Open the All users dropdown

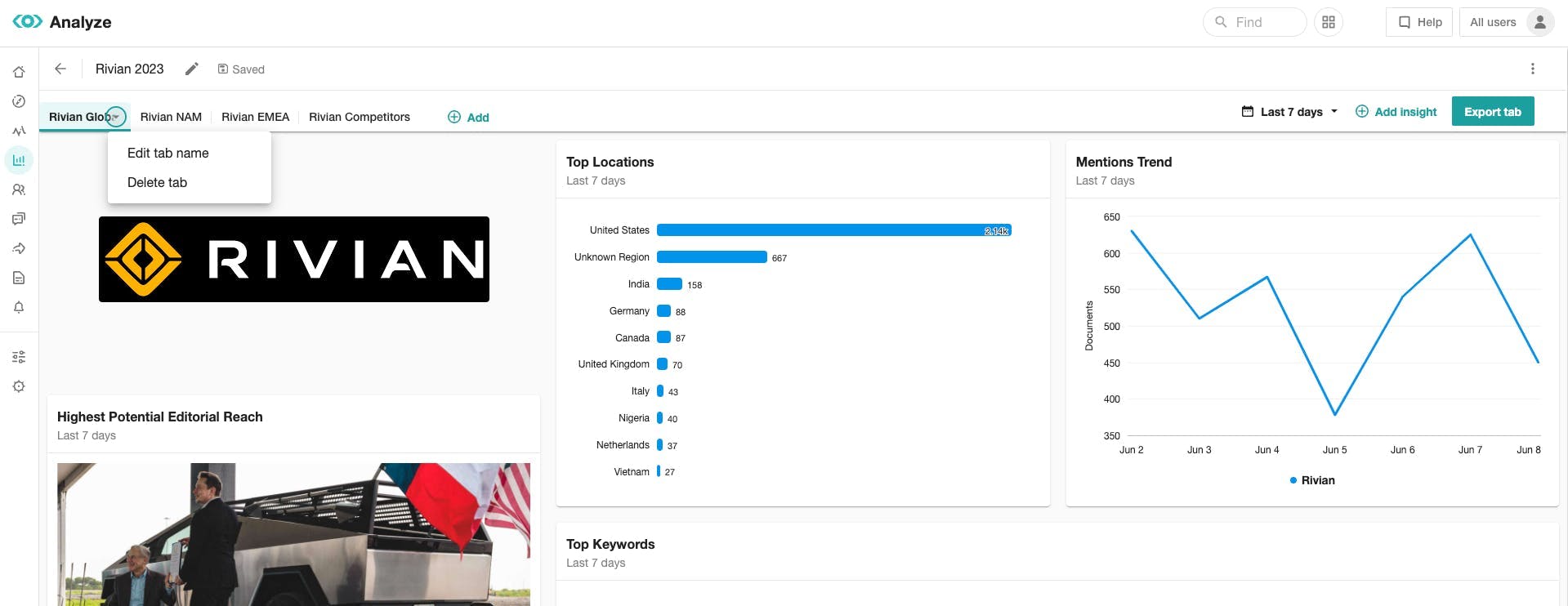coord(1508,22)
